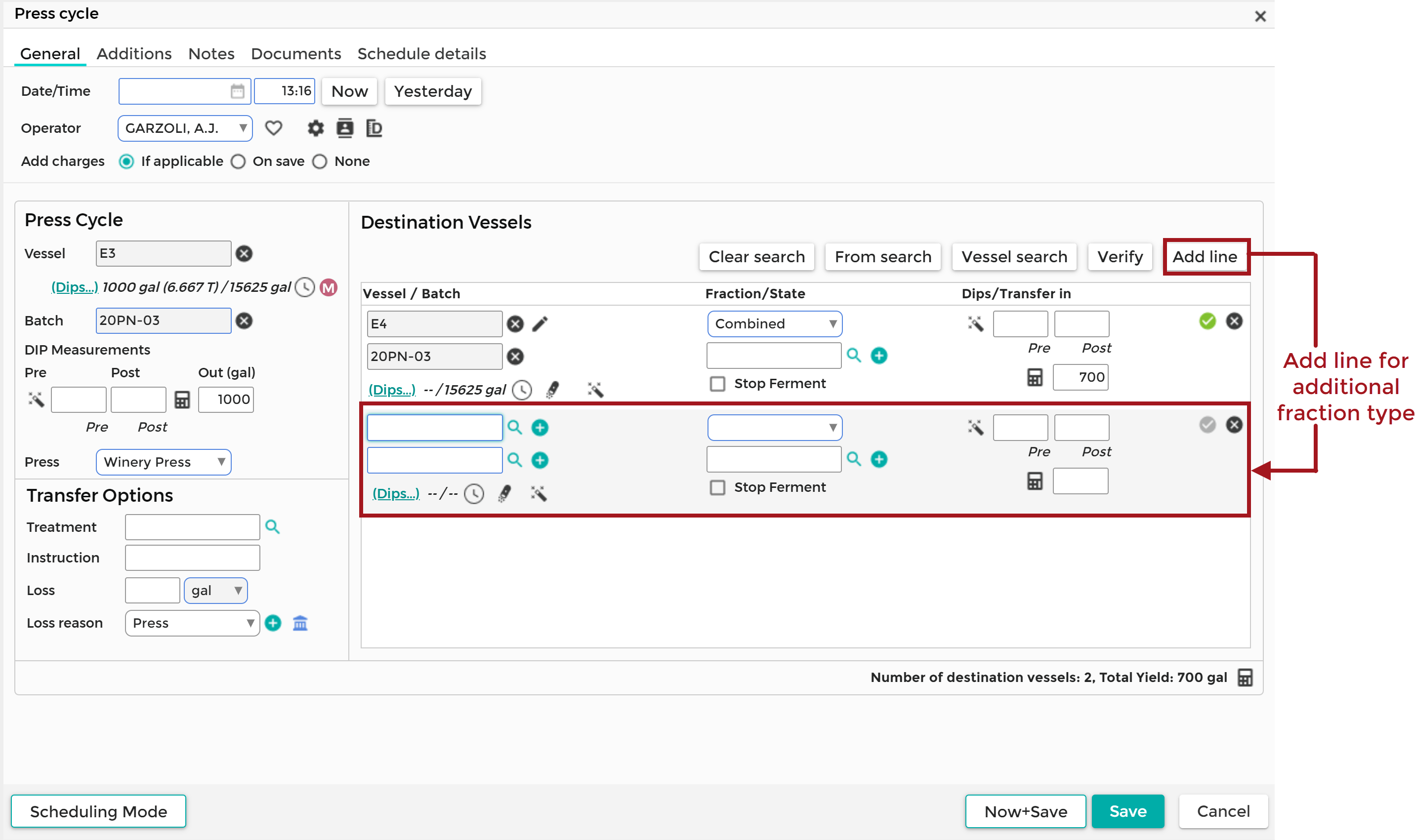
Task: Switch to the Notes tab
Action: (211, 54)
